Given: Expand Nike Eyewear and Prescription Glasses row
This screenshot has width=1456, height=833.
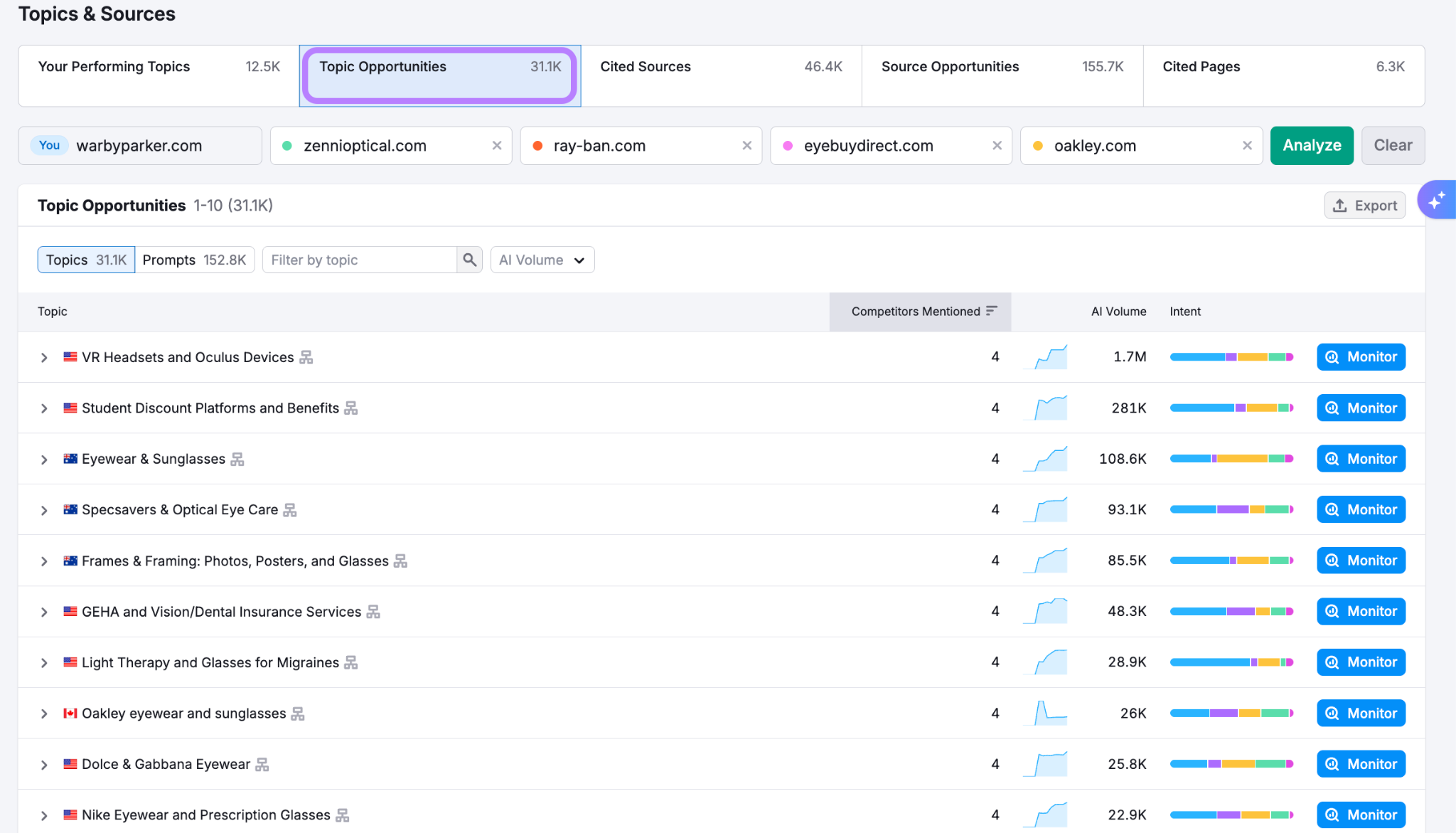Looking at the screenshot, I should pos(44,815).
